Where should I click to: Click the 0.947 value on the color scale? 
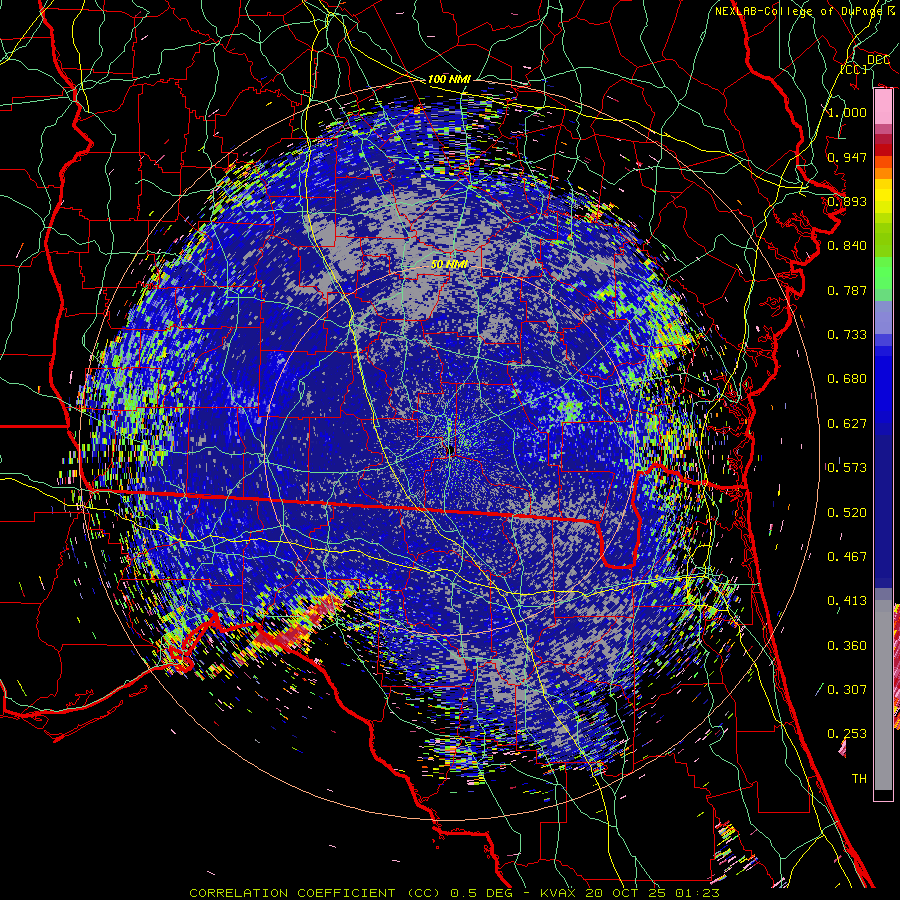(847, 157)
